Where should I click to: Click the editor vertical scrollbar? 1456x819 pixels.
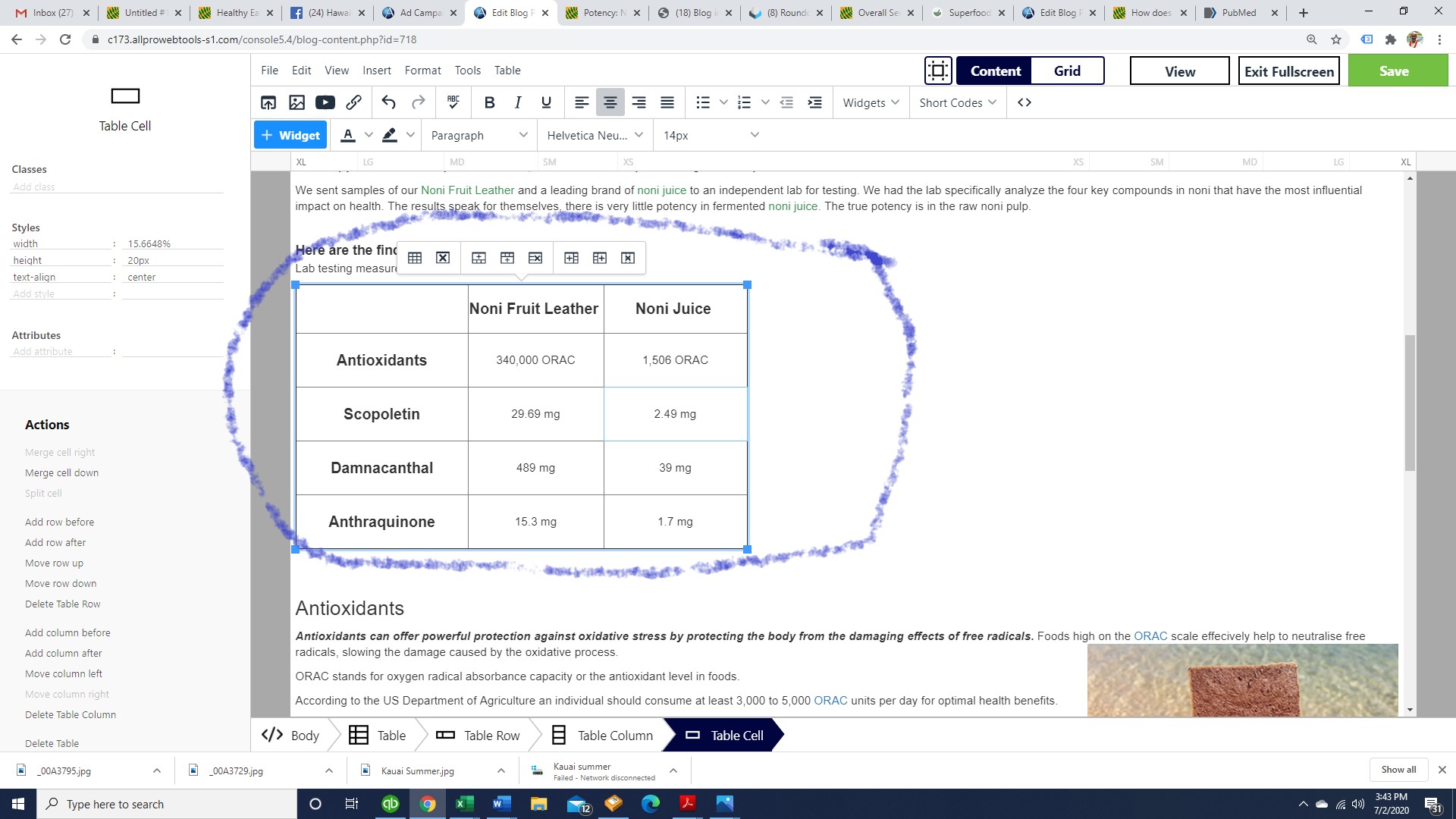[x=1410, y=402]
